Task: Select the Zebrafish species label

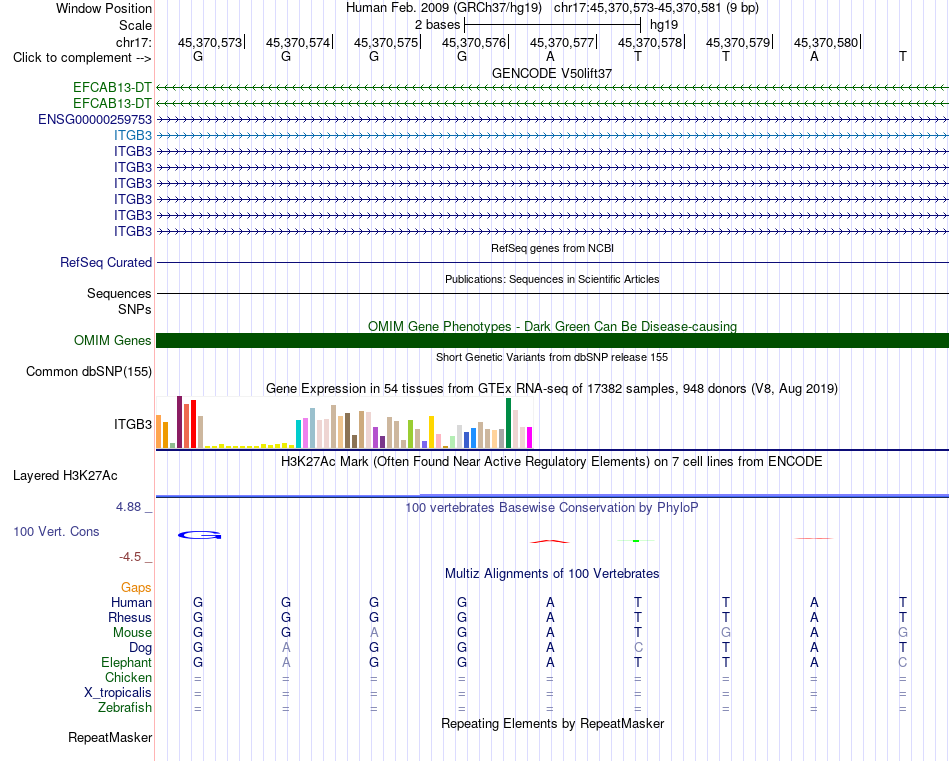Action: (125, 707)
